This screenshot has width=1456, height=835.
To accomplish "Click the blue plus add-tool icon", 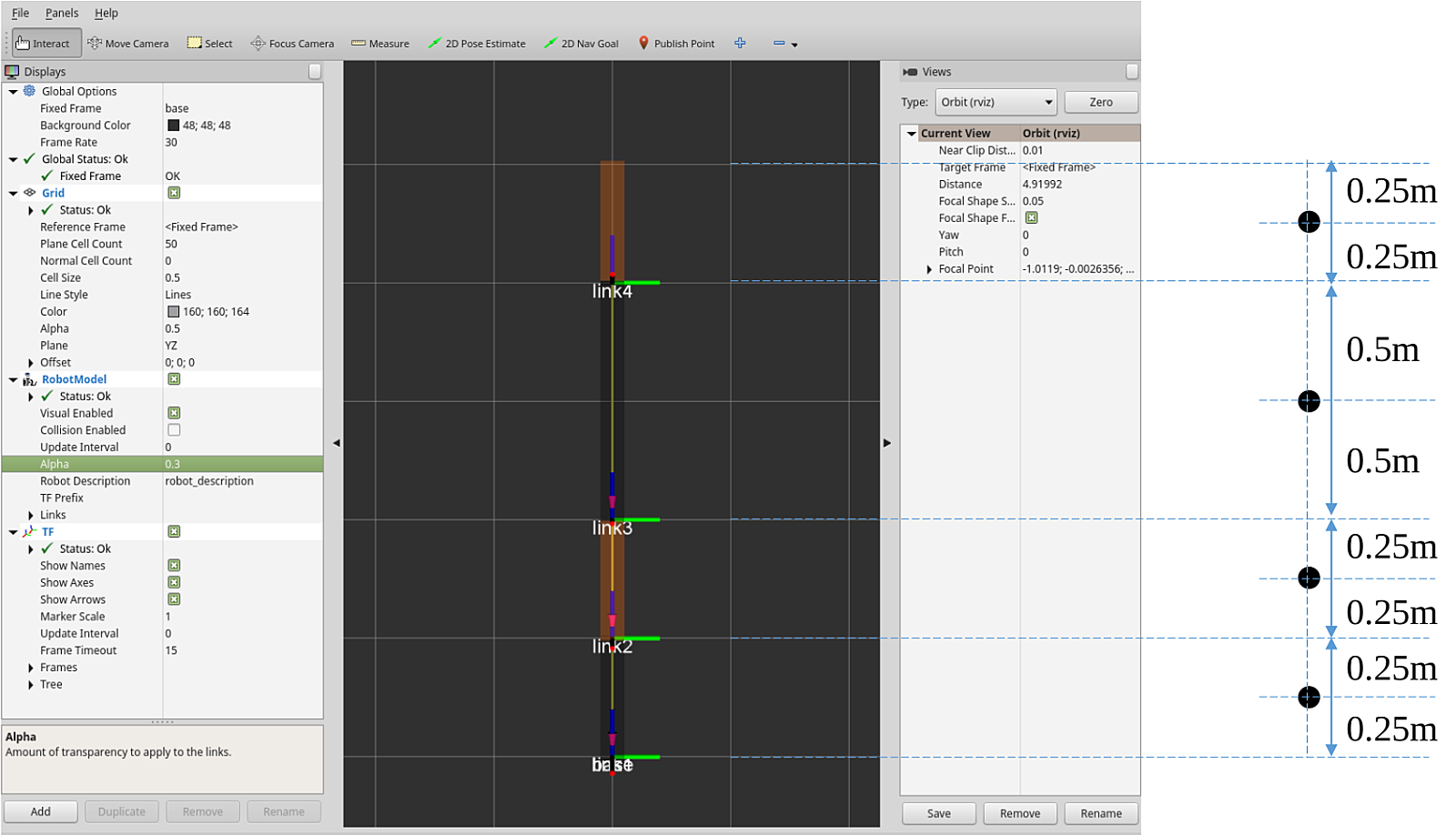I will [741, 44].
